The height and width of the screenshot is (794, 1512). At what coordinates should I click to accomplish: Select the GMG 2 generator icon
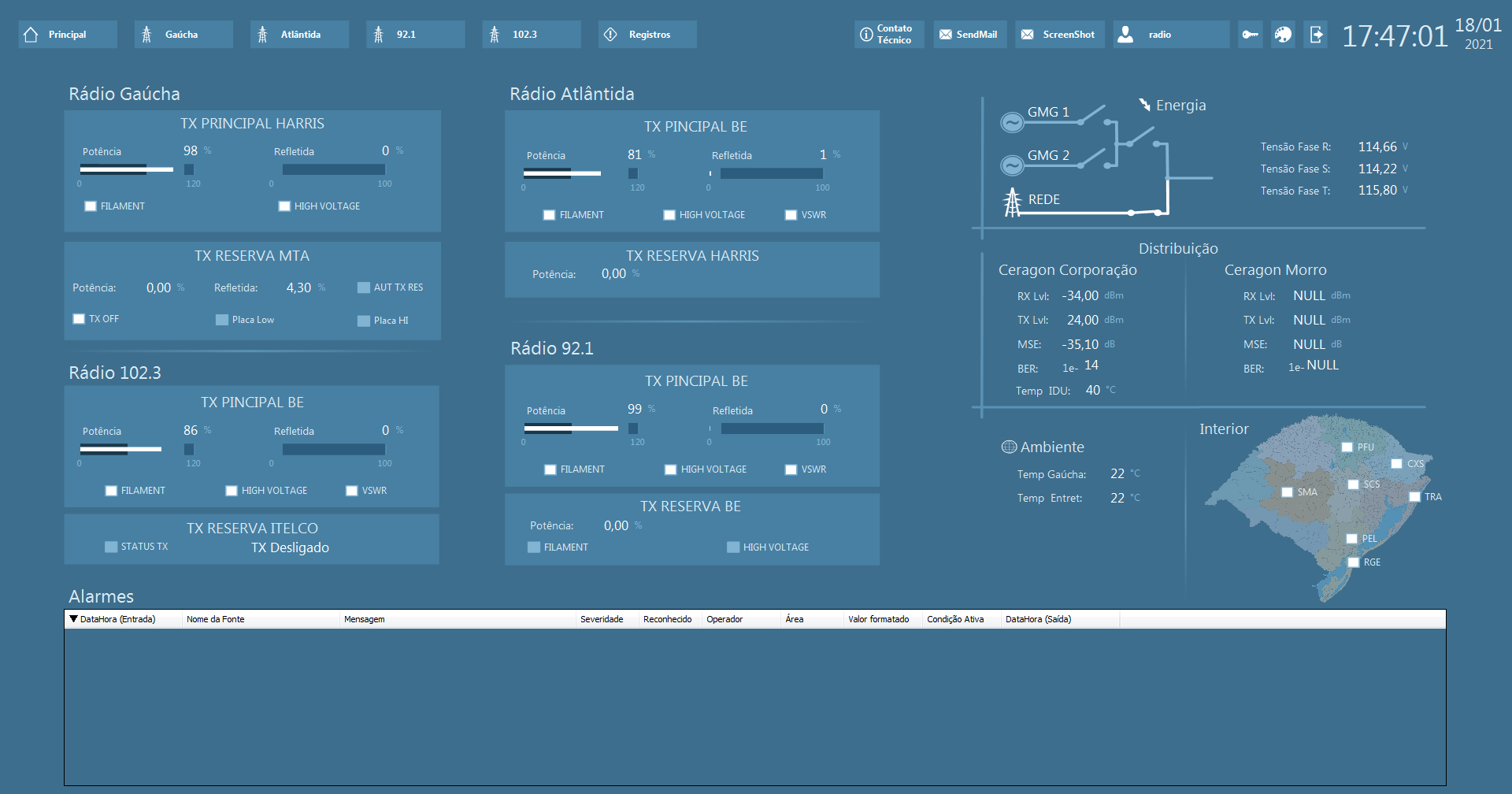coord(1012,165)
